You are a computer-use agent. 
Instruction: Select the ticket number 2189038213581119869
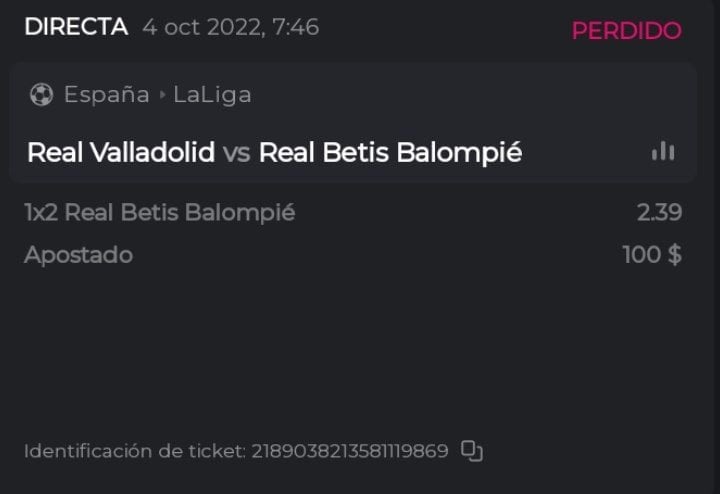[350, 451]
